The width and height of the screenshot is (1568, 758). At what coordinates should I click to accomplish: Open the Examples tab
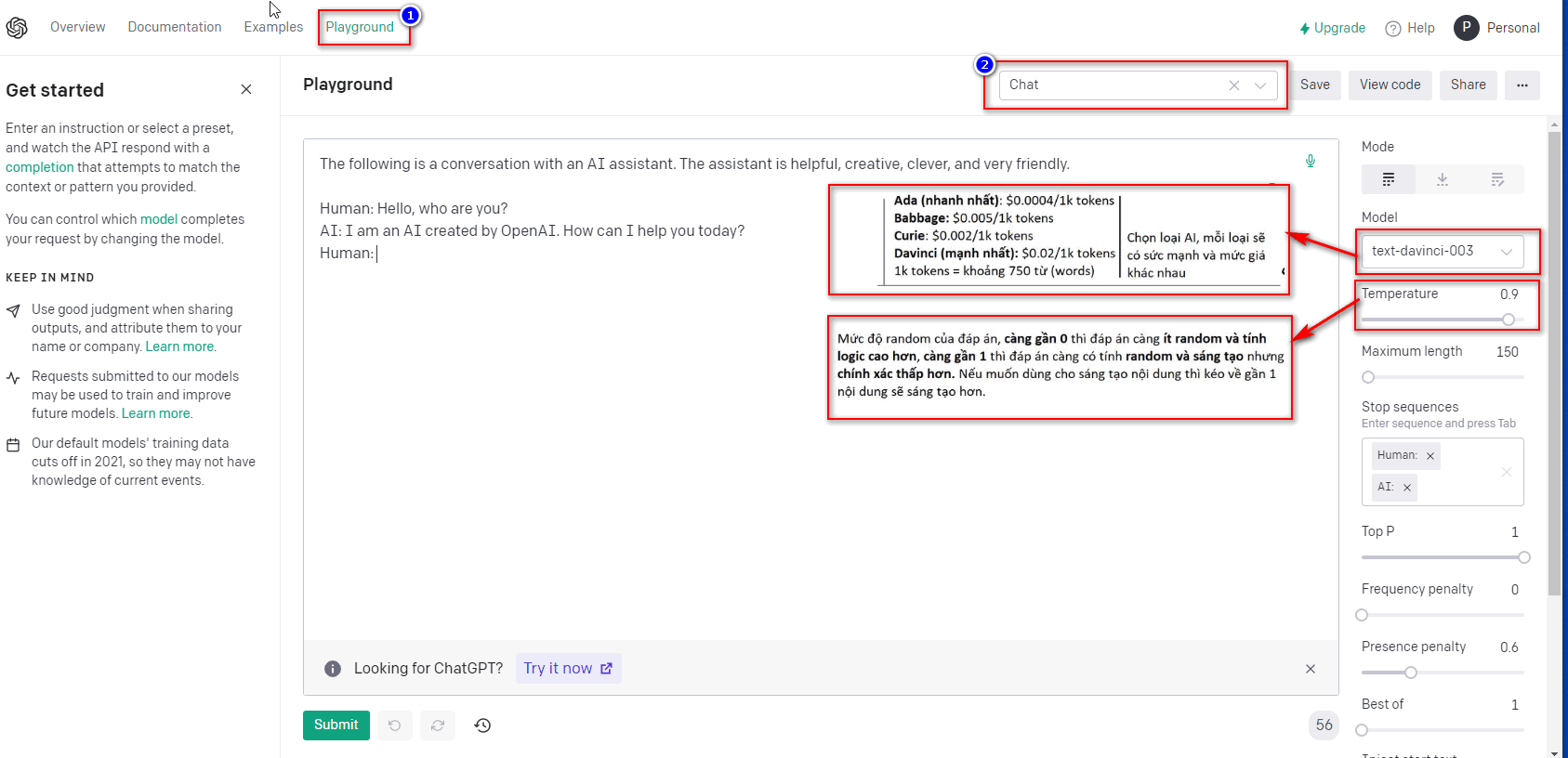(x=273, y=27)
